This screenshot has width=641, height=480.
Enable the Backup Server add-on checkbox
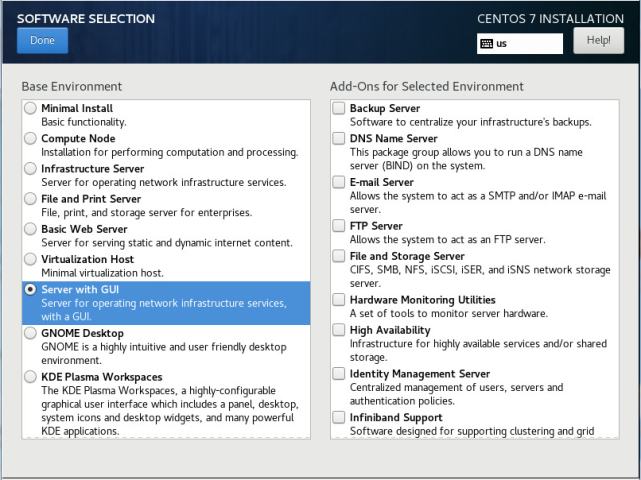coord(338,108)
